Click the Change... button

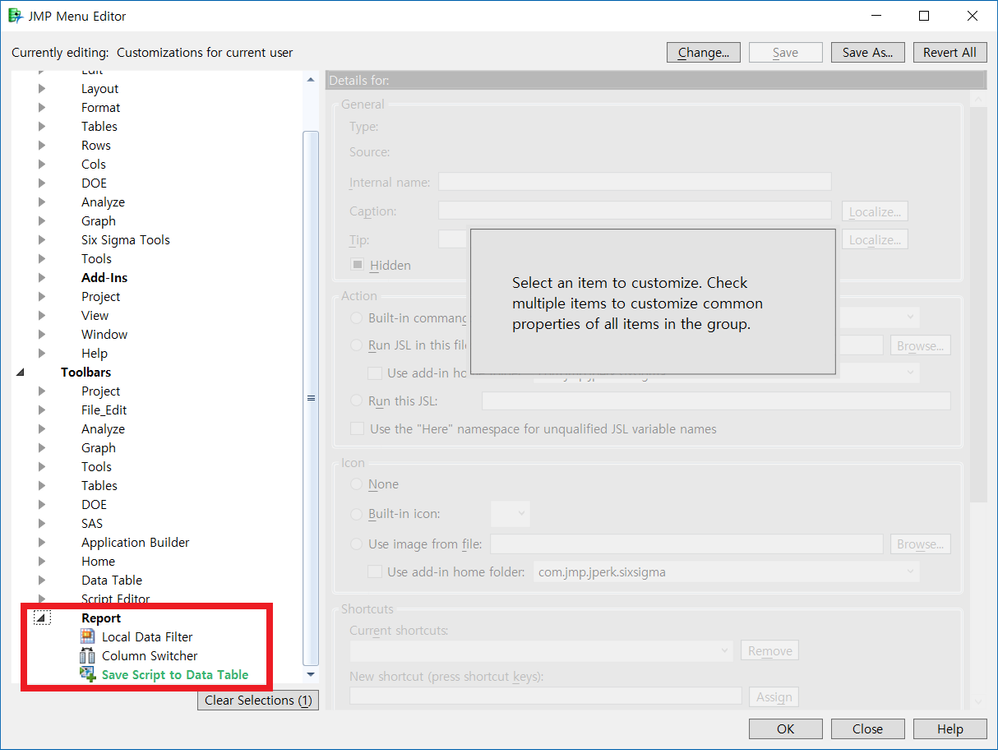pyautogui.click(x=703, y=52)
